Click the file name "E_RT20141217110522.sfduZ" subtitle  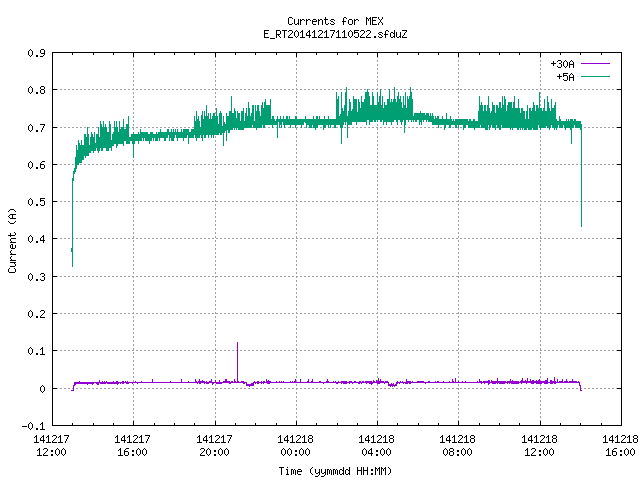335,34
